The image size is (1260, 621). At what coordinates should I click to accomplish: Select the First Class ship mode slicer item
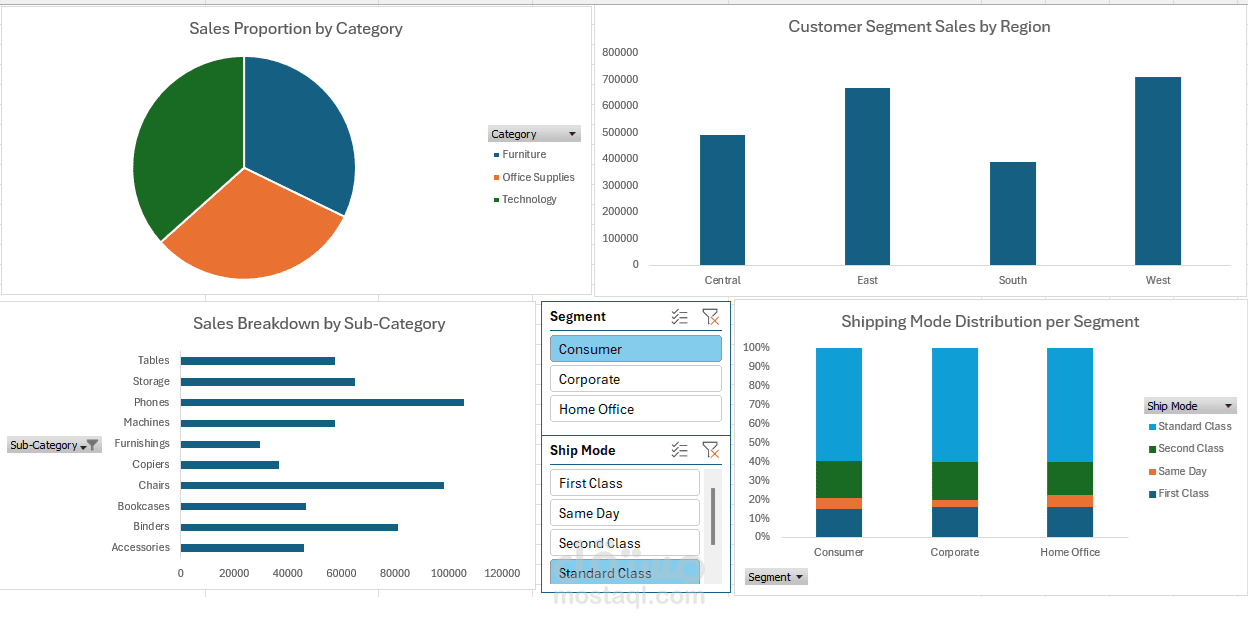point(624,483)
